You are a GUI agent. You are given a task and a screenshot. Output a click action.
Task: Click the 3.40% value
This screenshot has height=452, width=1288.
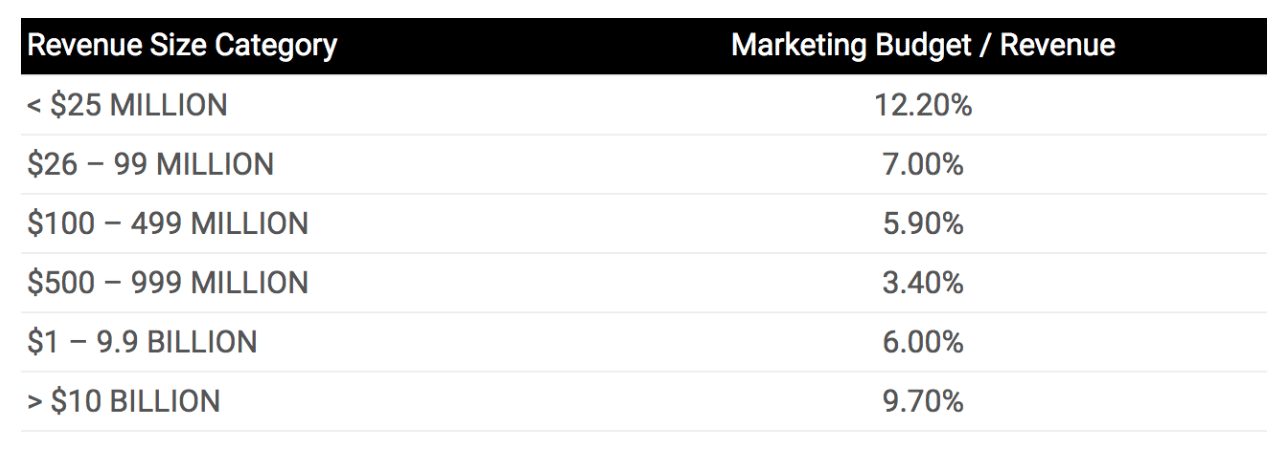tap(923, 283)
